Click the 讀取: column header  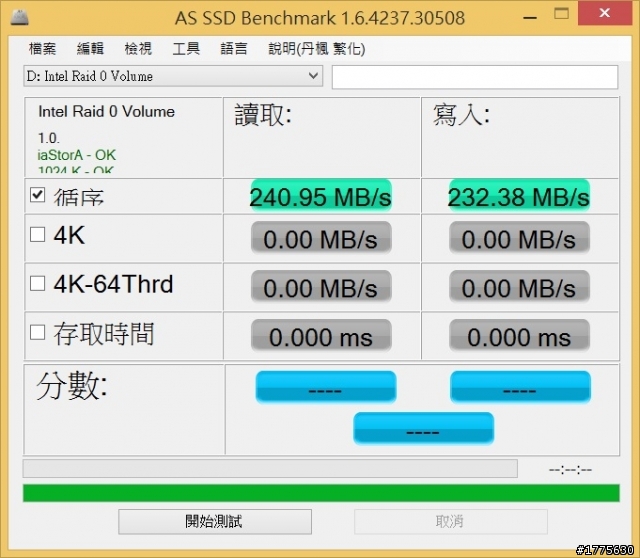pos(263,115)
